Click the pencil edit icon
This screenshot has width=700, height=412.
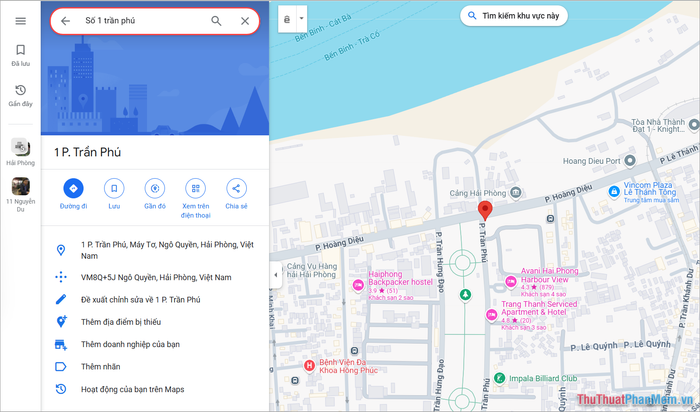(x=61, y=300)
